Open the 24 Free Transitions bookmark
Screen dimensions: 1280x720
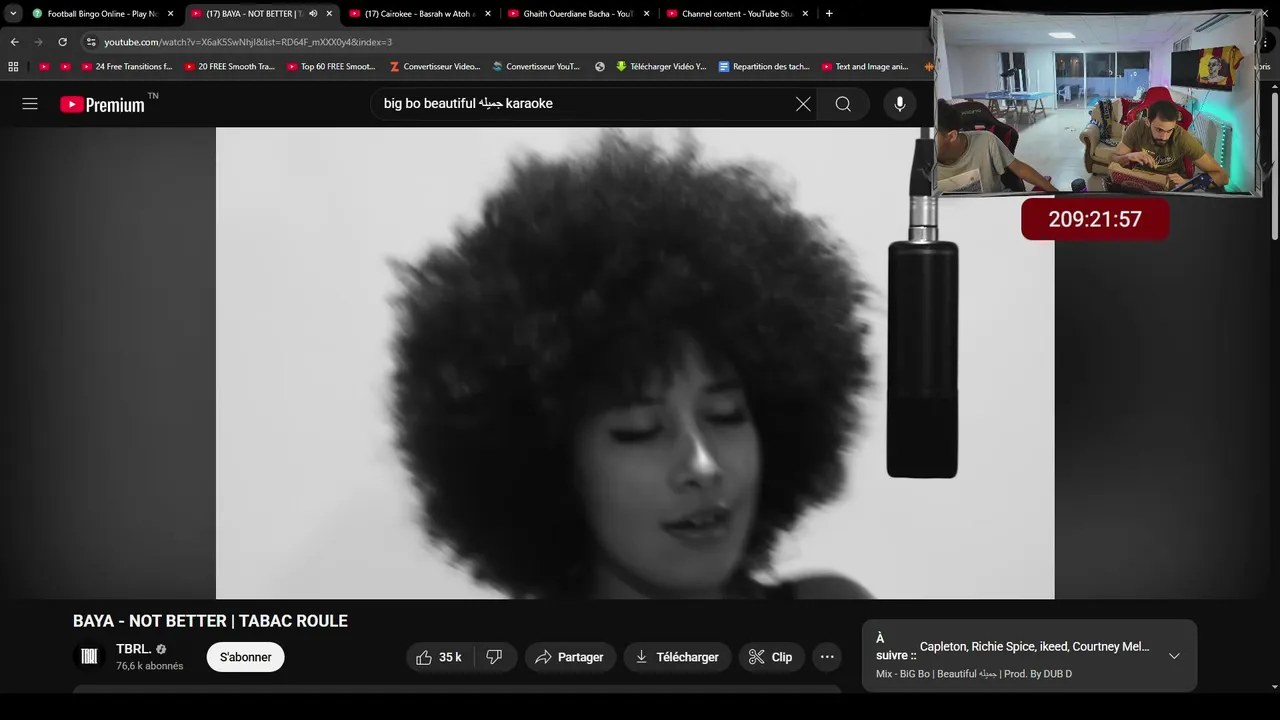pos(126,67)
